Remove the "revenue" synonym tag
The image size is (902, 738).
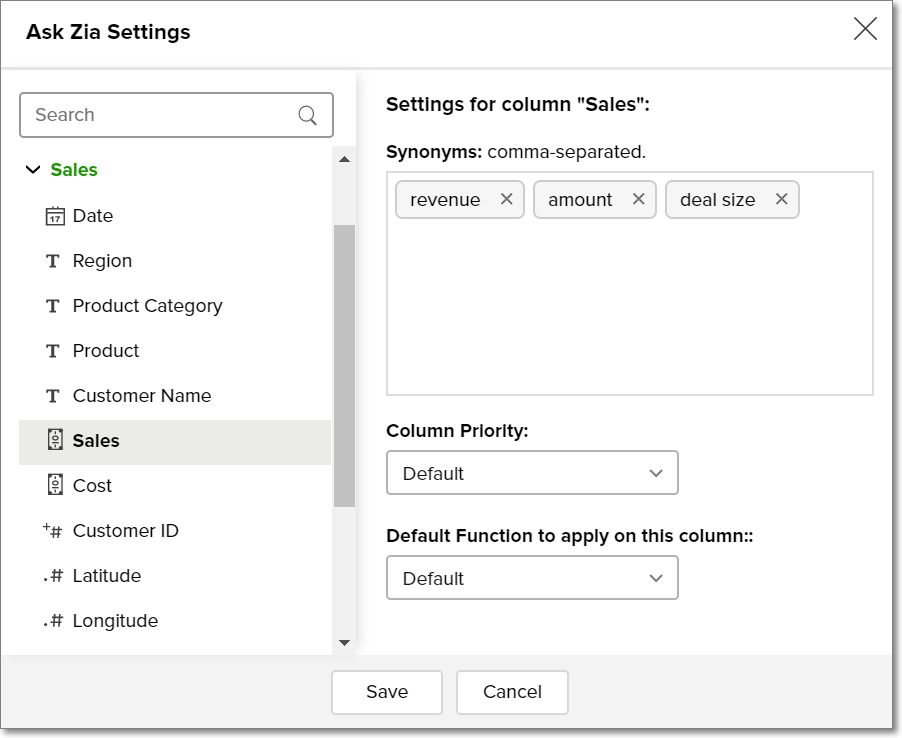(506, 199)
